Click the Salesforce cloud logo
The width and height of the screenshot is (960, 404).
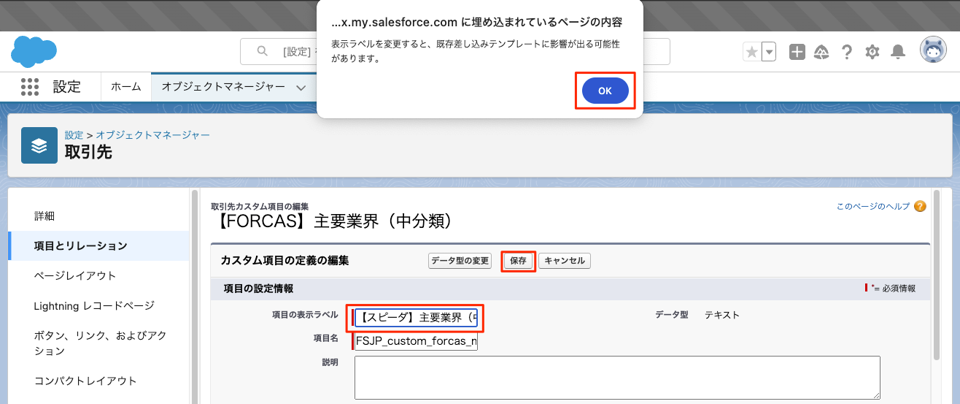point(34,52)
